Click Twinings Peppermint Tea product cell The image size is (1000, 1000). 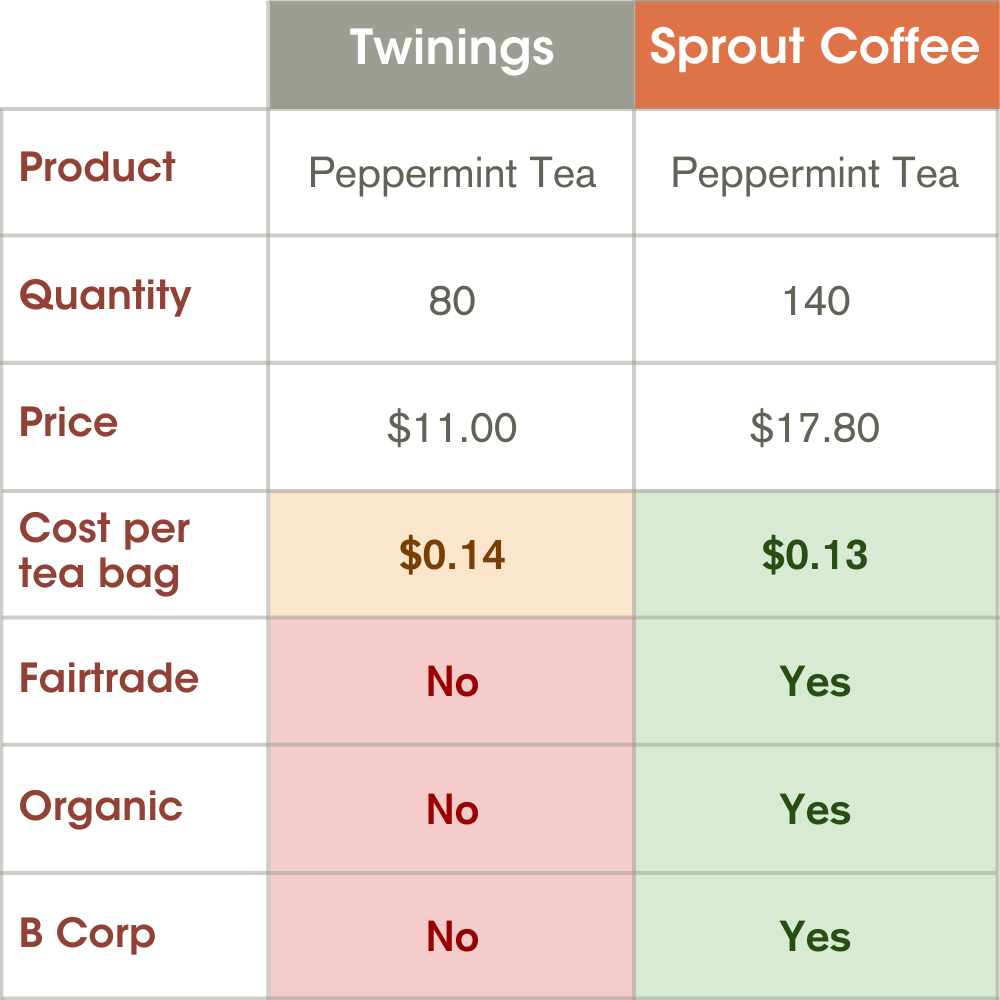point(452,174)
